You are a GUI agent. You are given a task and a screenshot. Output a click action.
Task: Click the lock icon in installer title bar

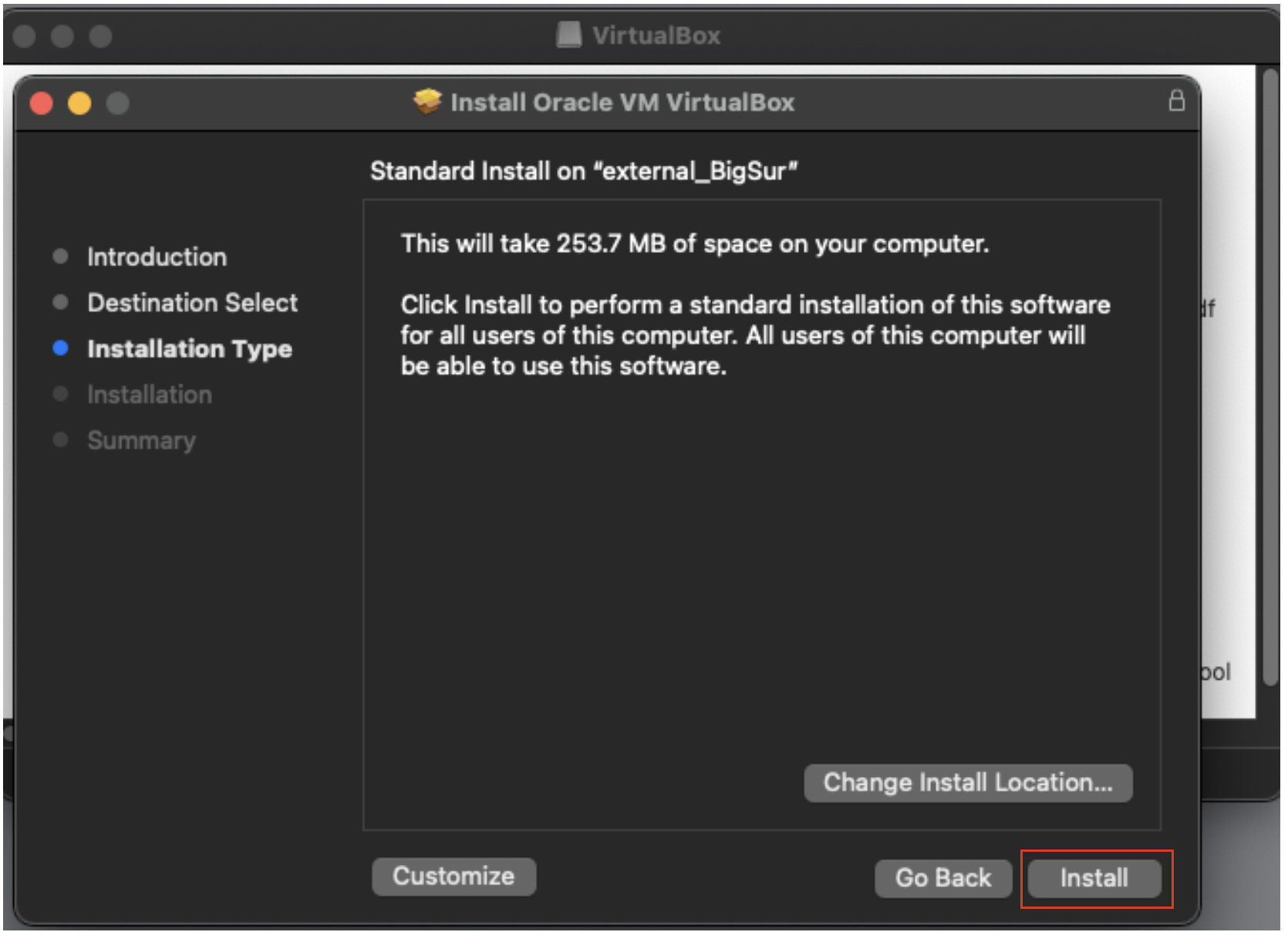1176,101
